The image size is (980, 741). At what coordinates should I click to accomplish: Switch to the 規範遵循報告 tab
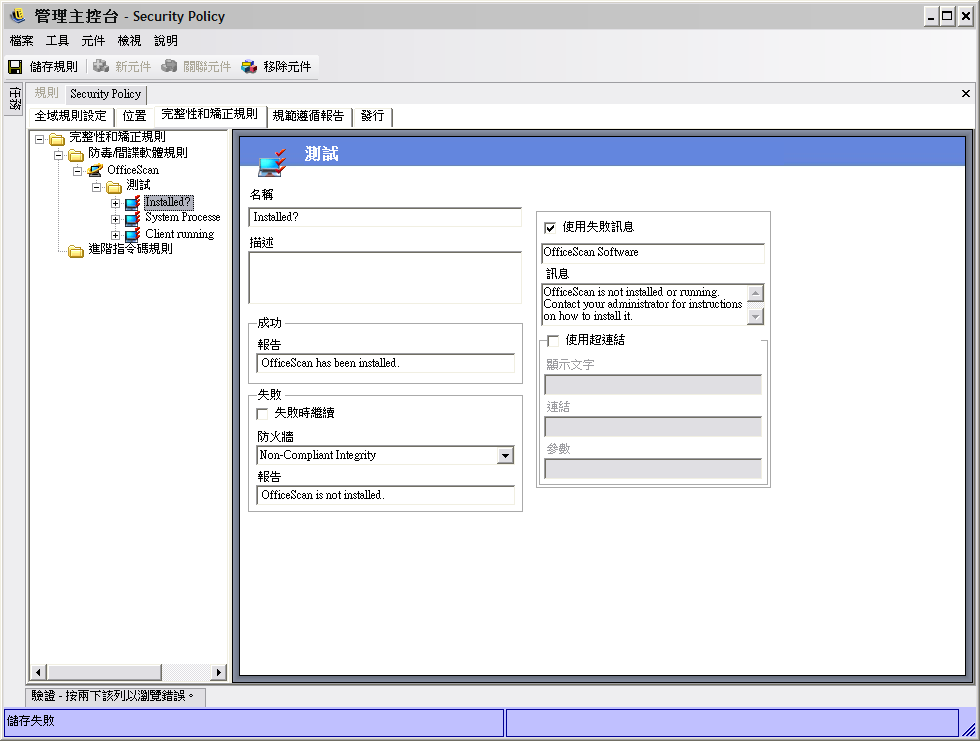(x=308, y=116)
